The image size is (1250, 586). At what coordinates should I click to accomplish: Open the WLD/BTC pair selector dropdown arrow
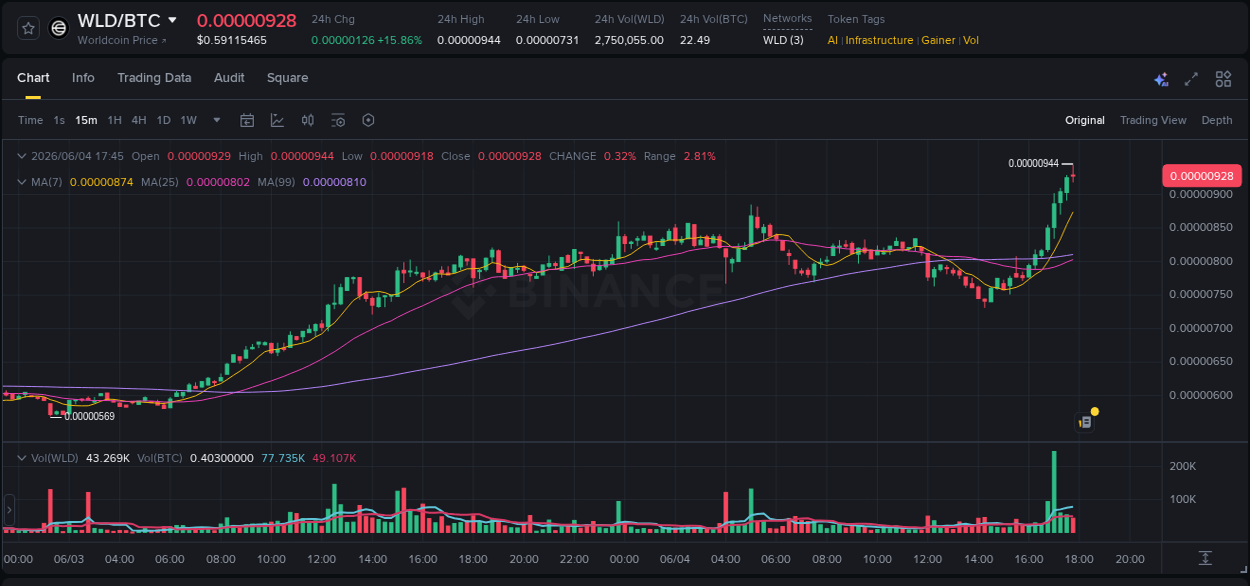pos(172,20)
